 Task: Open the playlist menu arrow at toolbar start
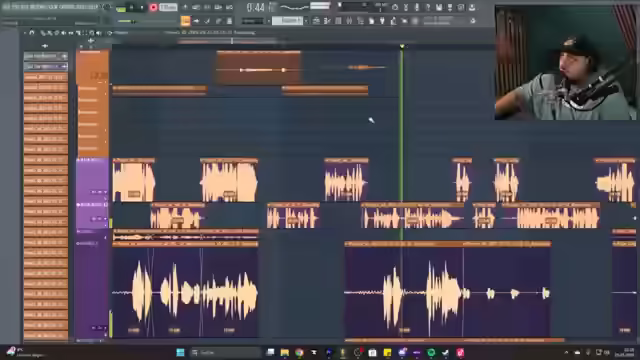click(x=24, y=33)
